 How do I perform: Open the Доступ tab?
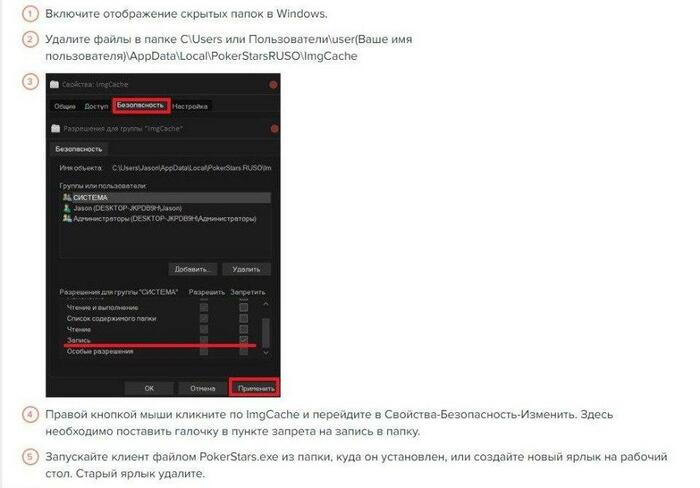tap(96, 106)
